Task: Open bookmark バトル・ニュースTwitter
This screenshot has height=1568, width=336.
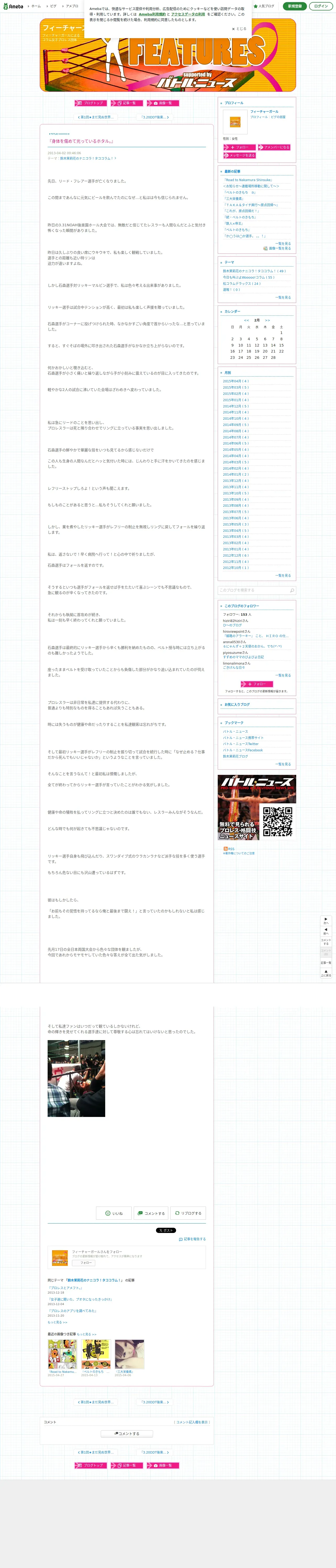Action: 240,744
